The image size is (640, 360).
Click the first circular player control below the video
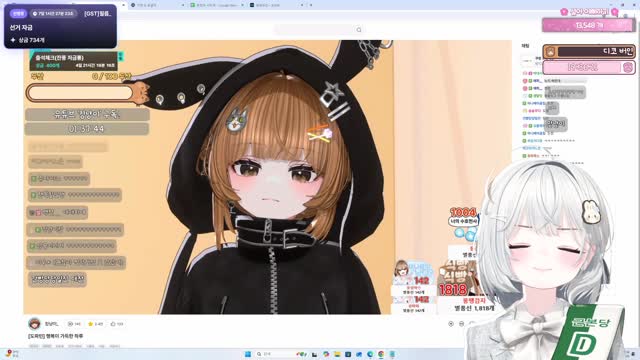(451, 324)
